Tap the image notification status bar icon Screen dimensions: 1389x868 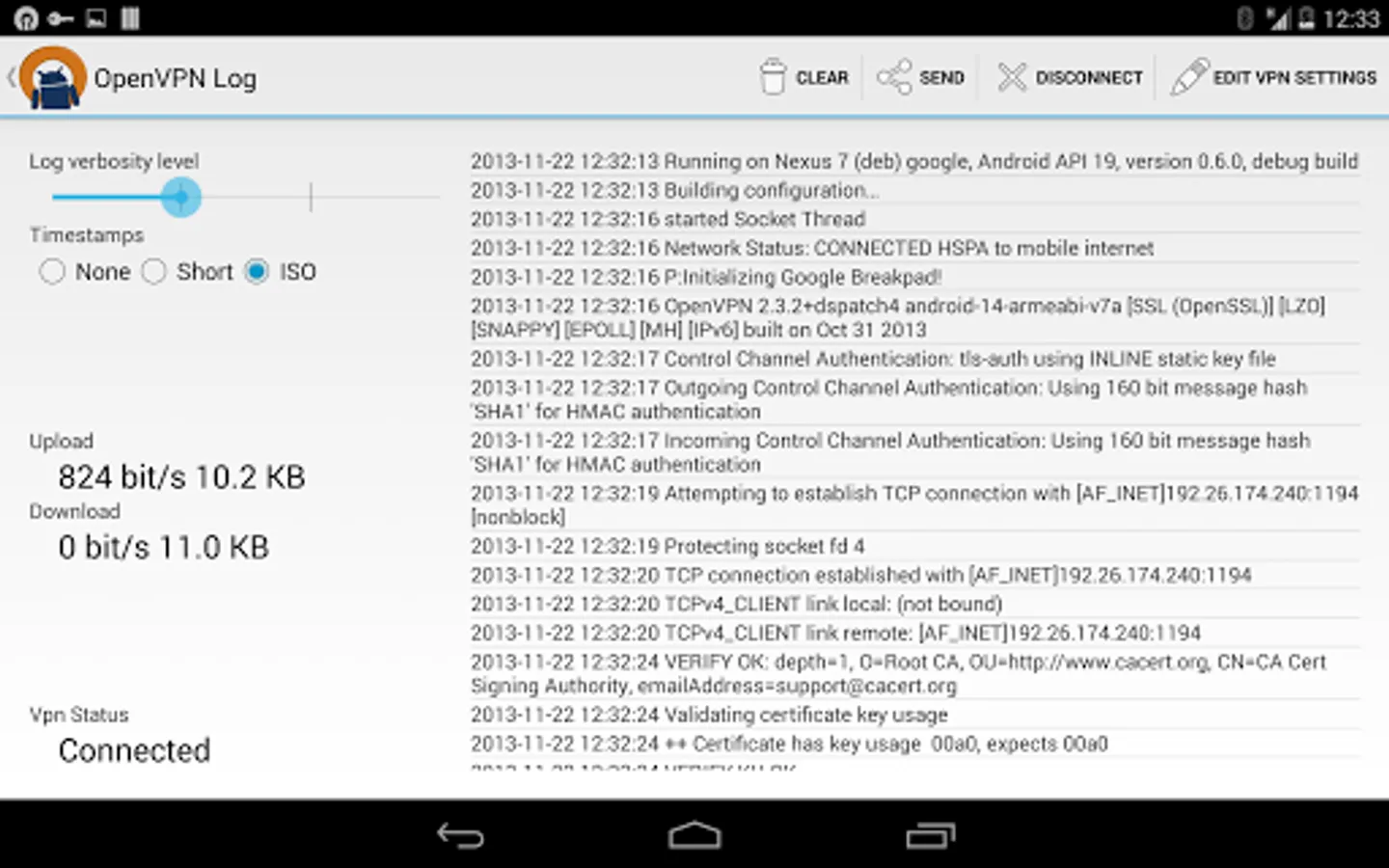click(x=96, y=18)
